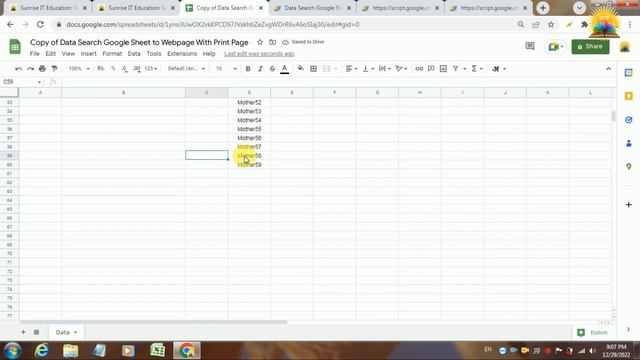Open text rotation dropdown
Viewport: 640px width, 360px height.
click(x=401, y=69)
